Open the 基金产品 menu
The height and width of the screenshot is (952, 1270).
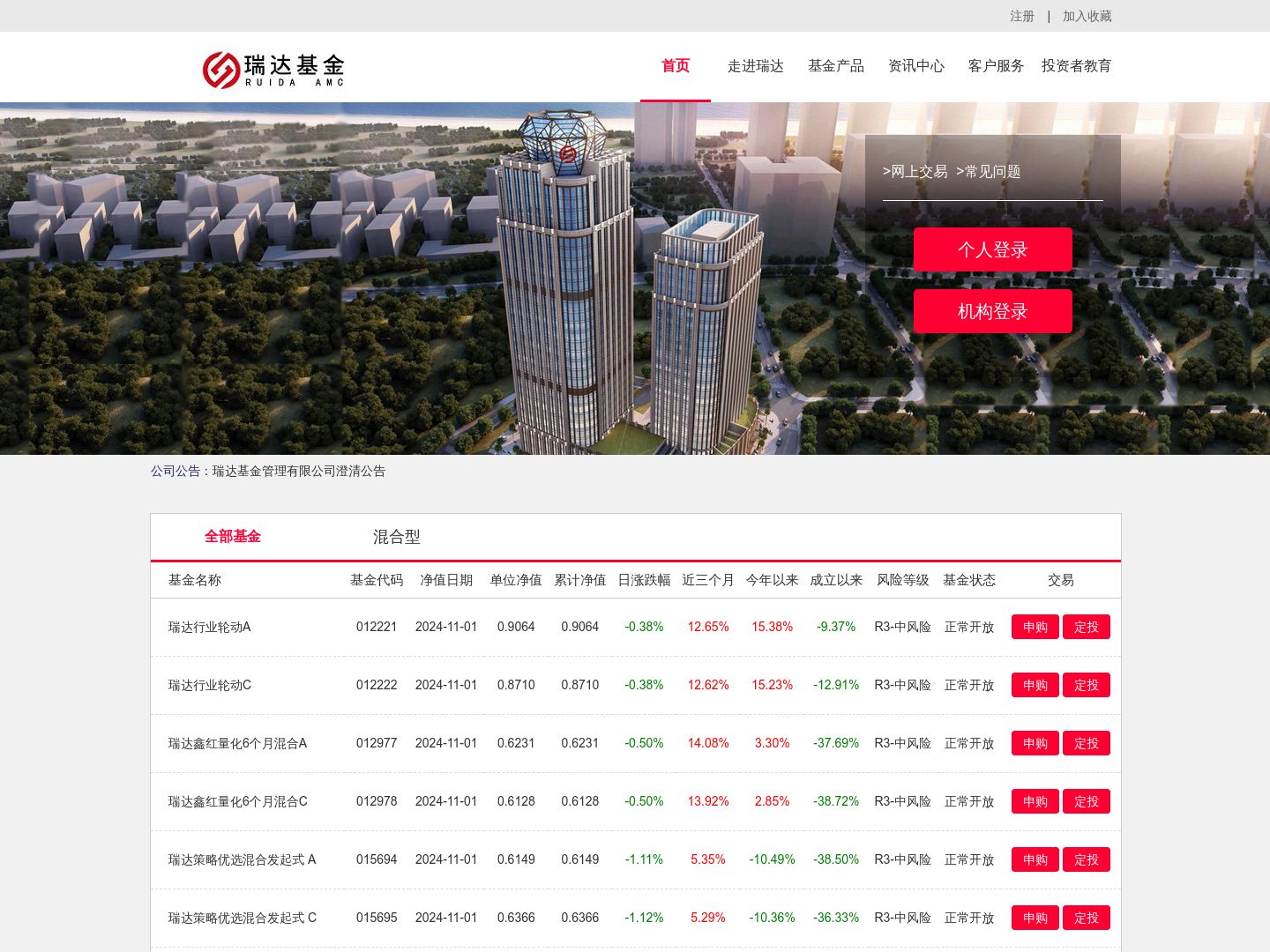[836, 66]
